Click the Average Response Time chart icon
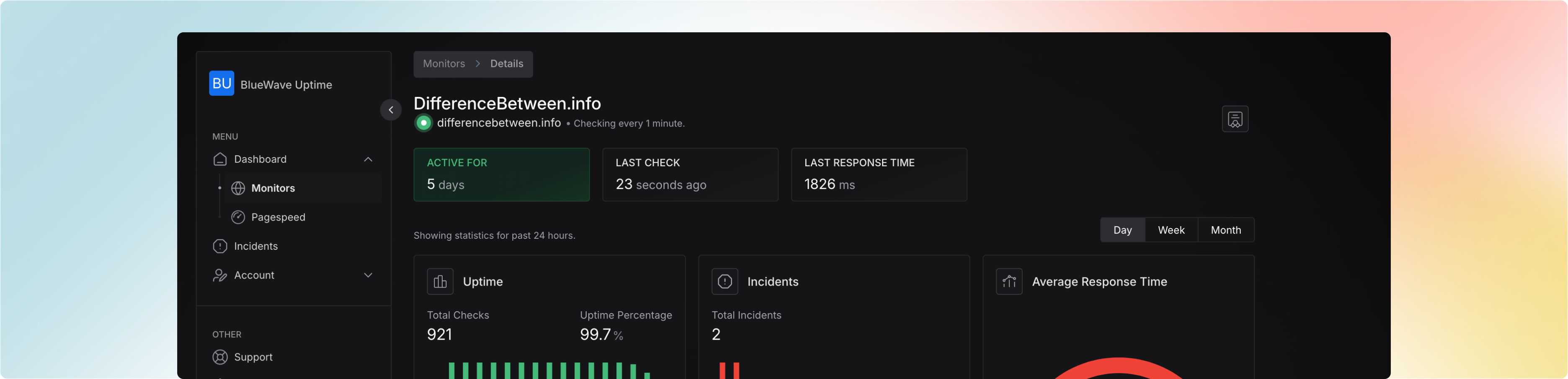Screen dimensions: 1568x379 click(1008, 281)
